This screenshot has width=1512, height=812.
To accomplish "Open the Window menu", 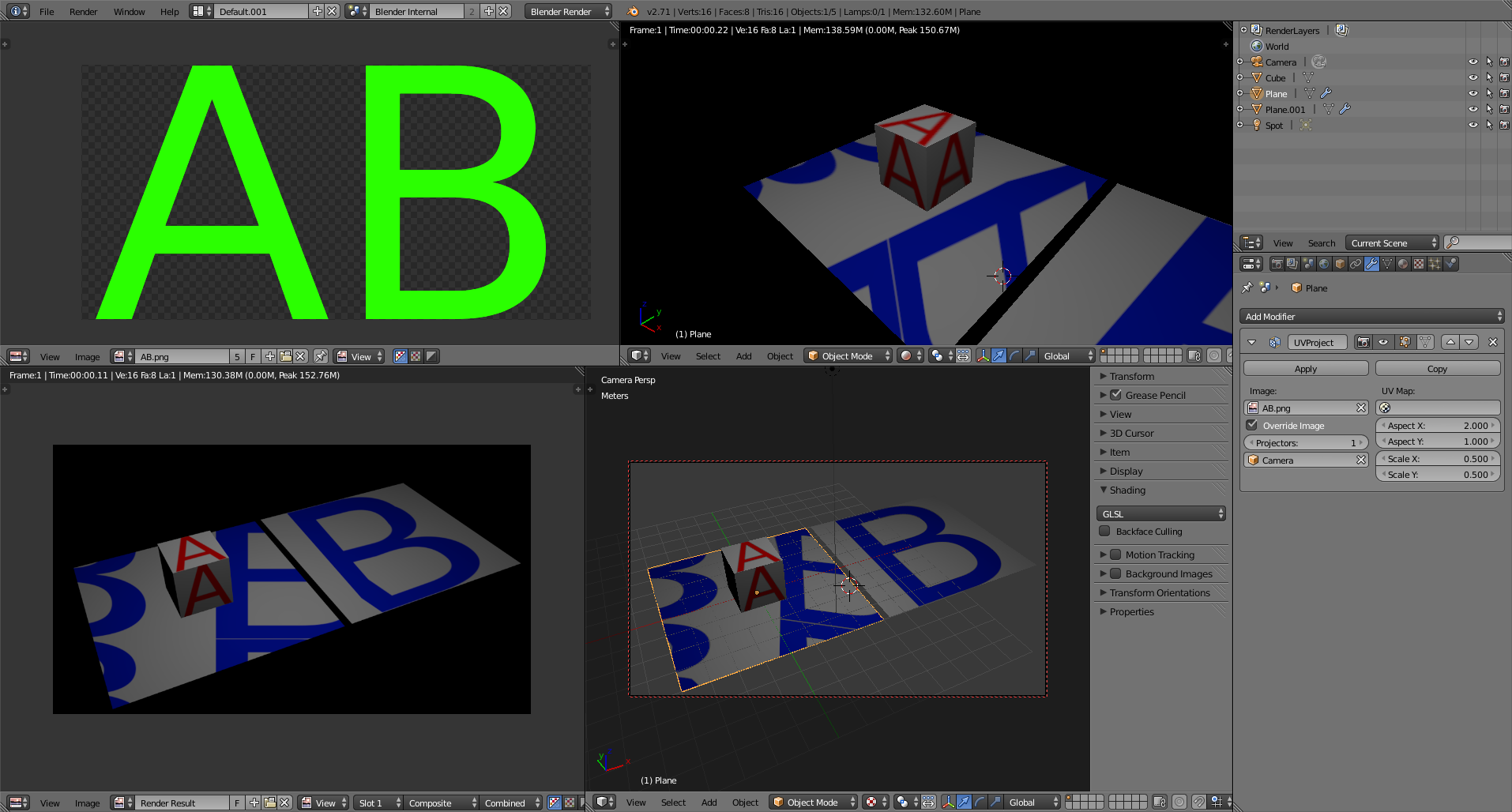I will [129, 11].
